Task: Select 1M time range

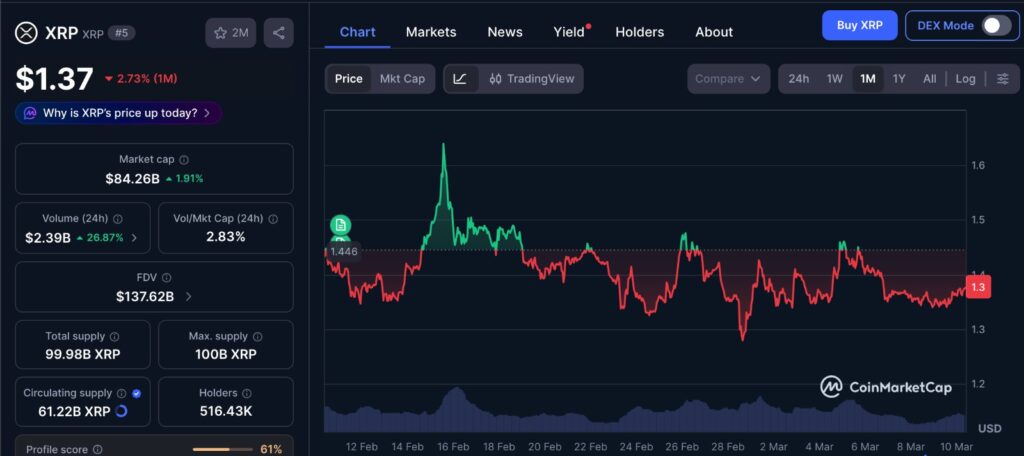Action: (868, 79)
